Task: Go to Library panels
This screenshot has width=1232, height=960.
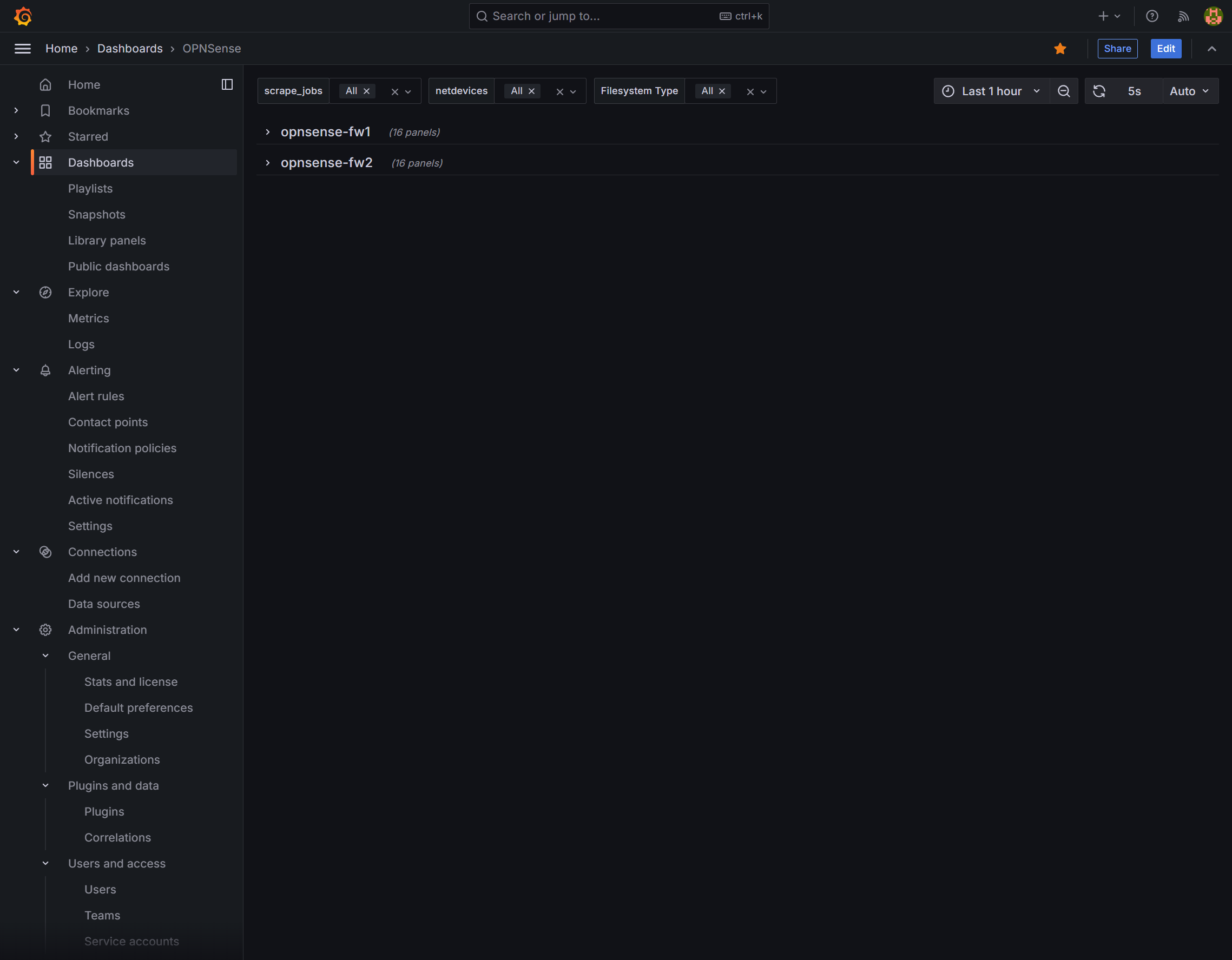Action: (107, 240)
